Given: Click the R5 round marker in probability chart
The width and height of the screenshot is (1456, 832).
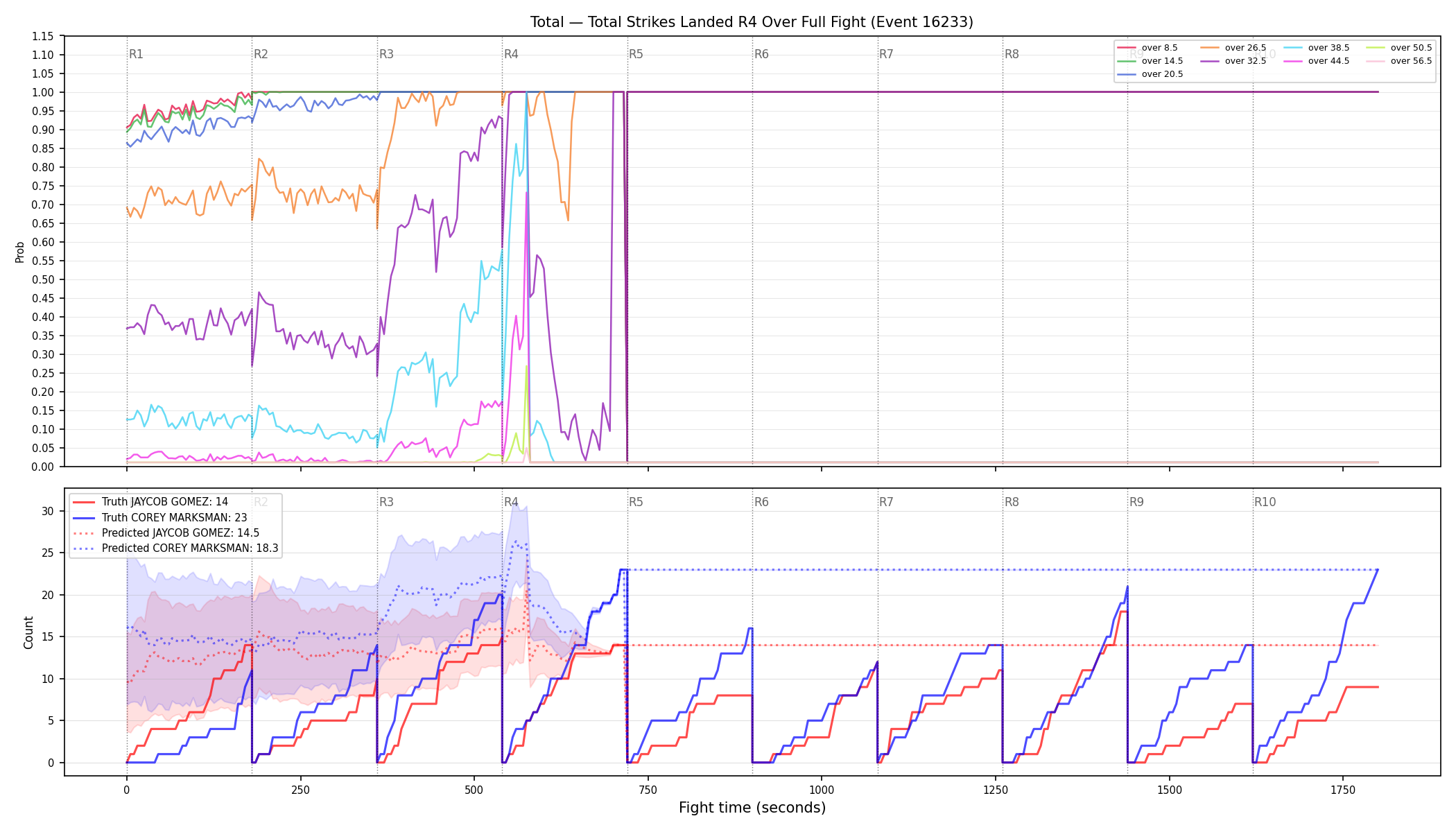Looking at the screenshot, I should 636,54.
